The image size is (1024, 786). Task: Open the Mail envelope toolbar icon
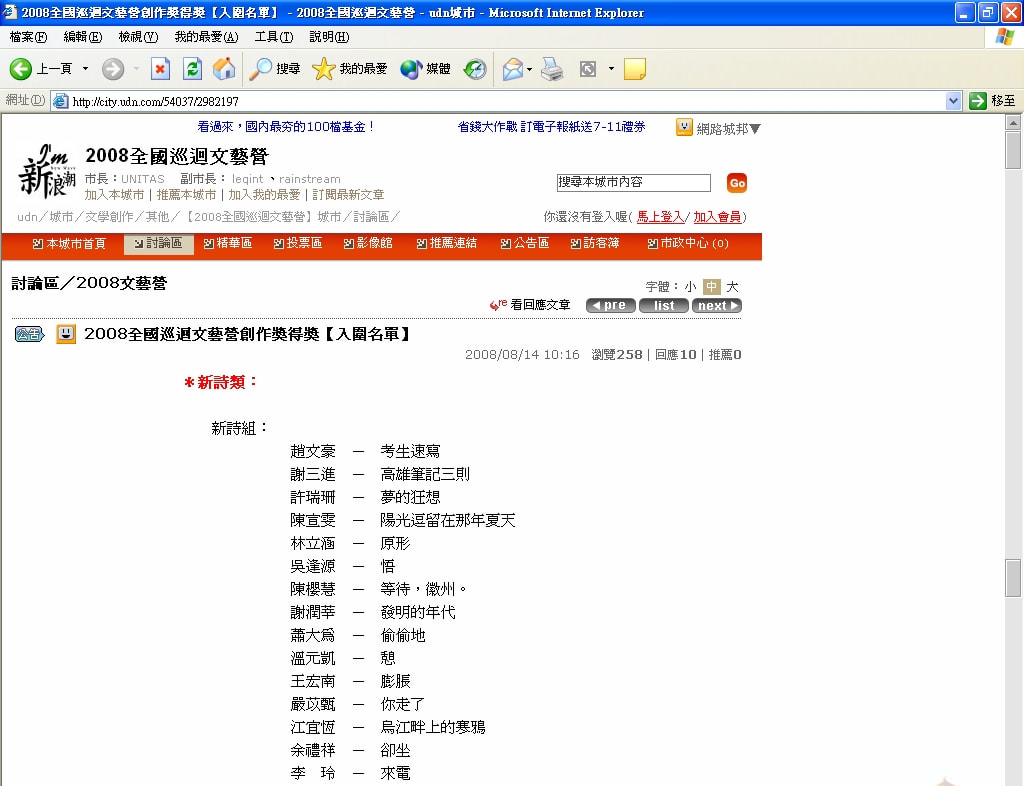tap(513, 69)
